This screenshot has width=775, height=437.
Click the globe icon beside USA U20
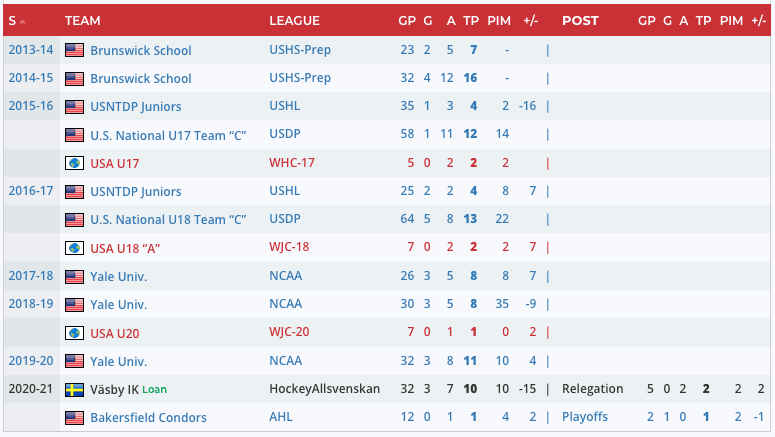[x=74, y=333]
